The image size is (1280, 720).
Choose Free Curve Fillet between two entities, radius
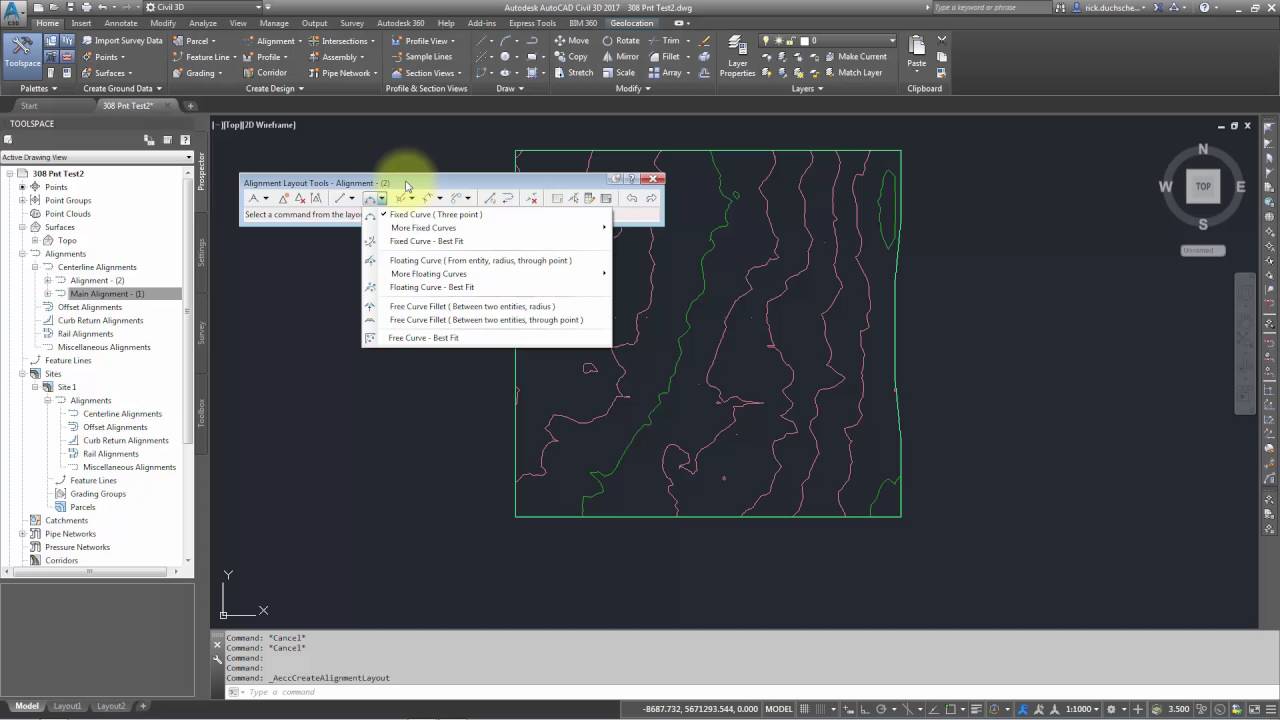[487, 306]
